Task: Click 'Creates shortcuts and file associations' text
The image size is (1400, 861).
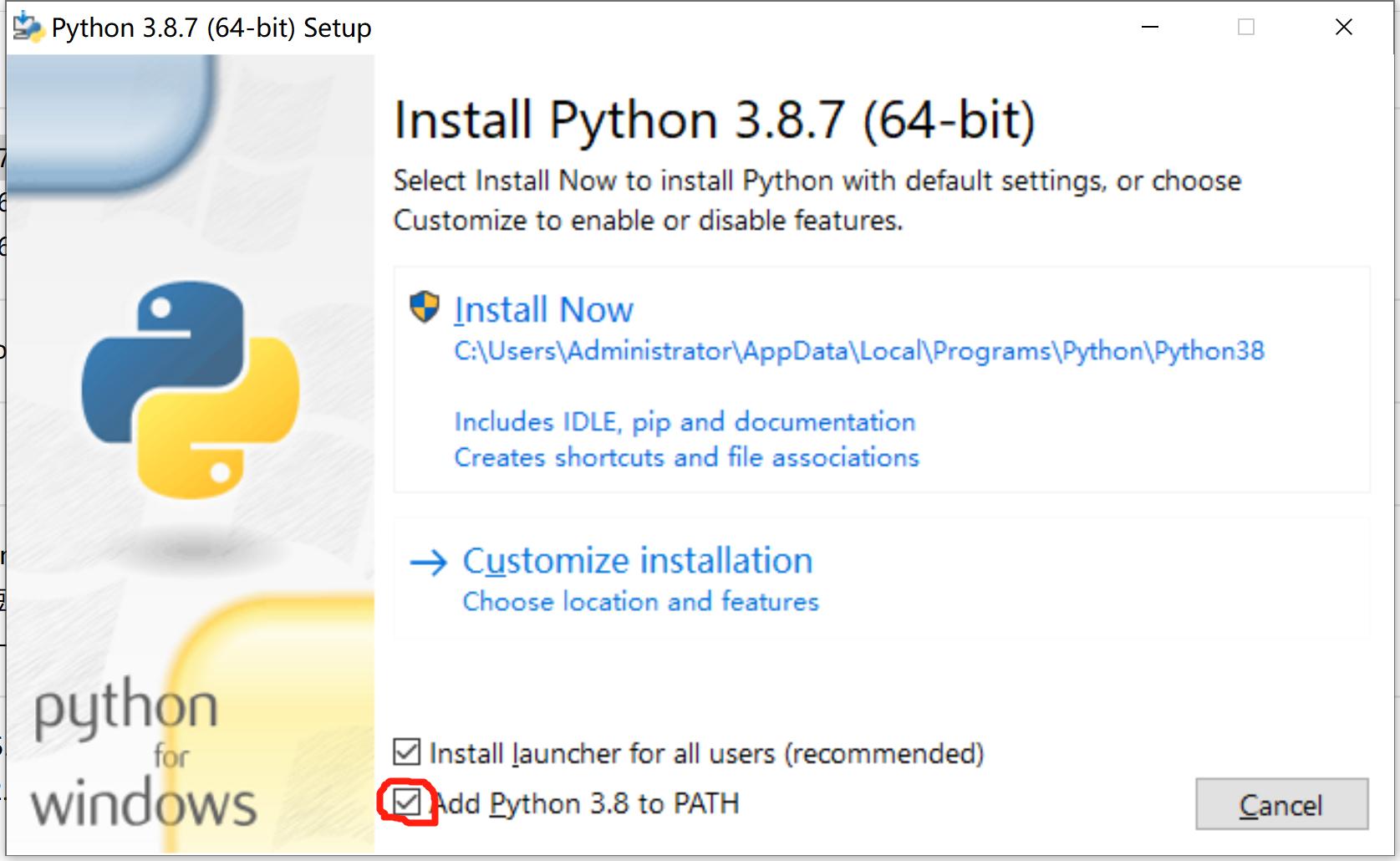Action: tap(686, 457)
